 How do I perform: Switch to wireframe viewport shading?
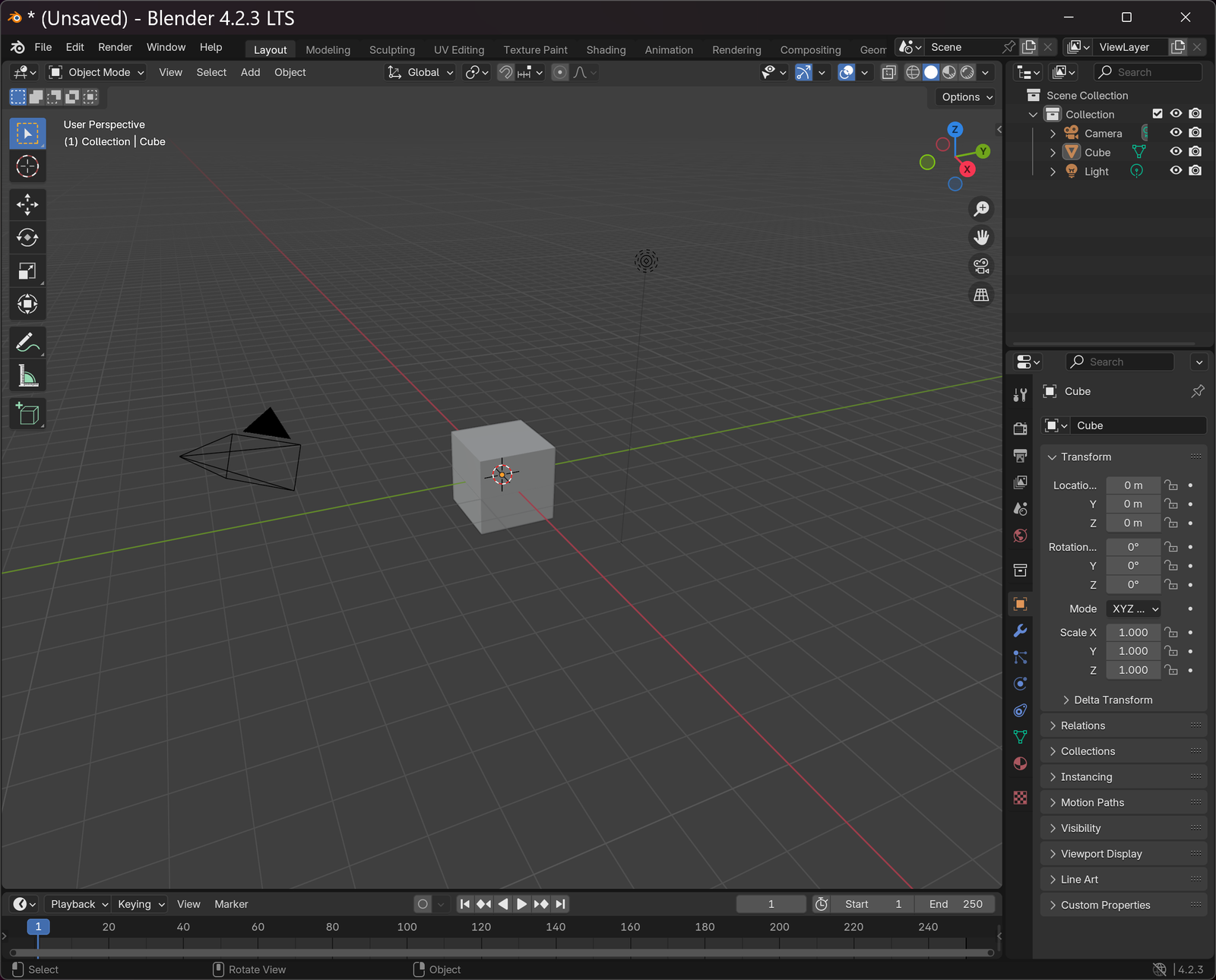coord(913,72)
